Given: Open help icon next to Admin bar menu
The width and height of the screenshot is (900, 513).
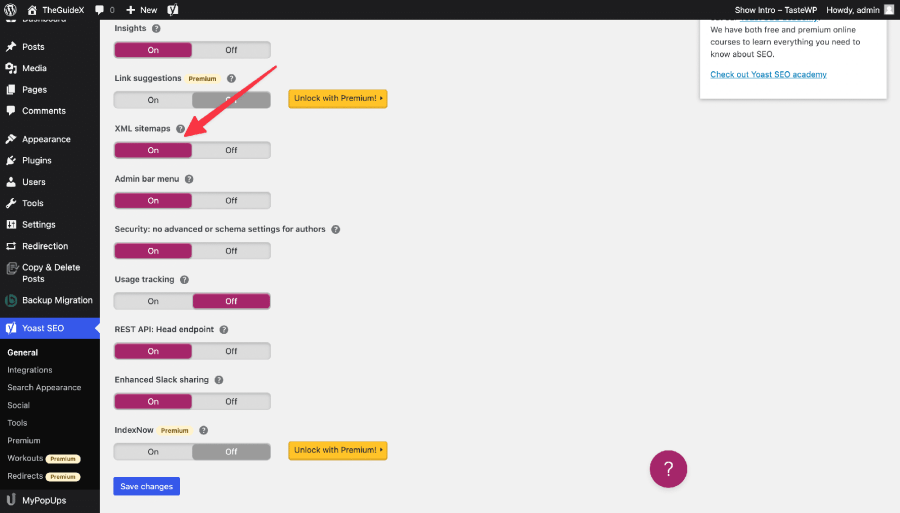Looking at the screenshot, I should [189, 179].
